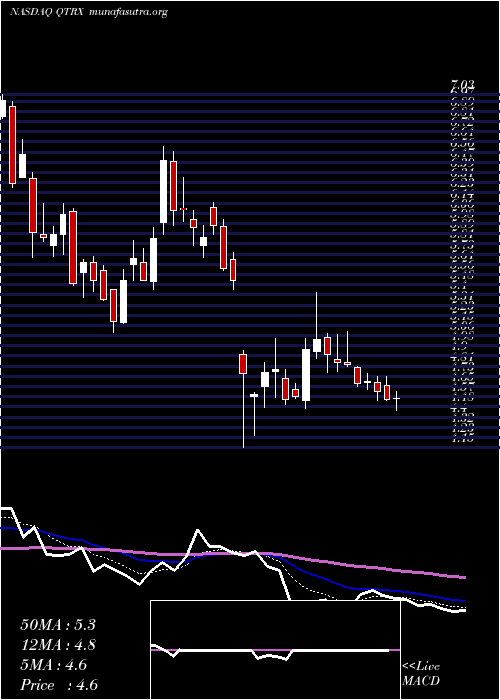Click the "12MA : 4.8" value
The width and height of the screenshot is (500, 700).
[58, 645]
